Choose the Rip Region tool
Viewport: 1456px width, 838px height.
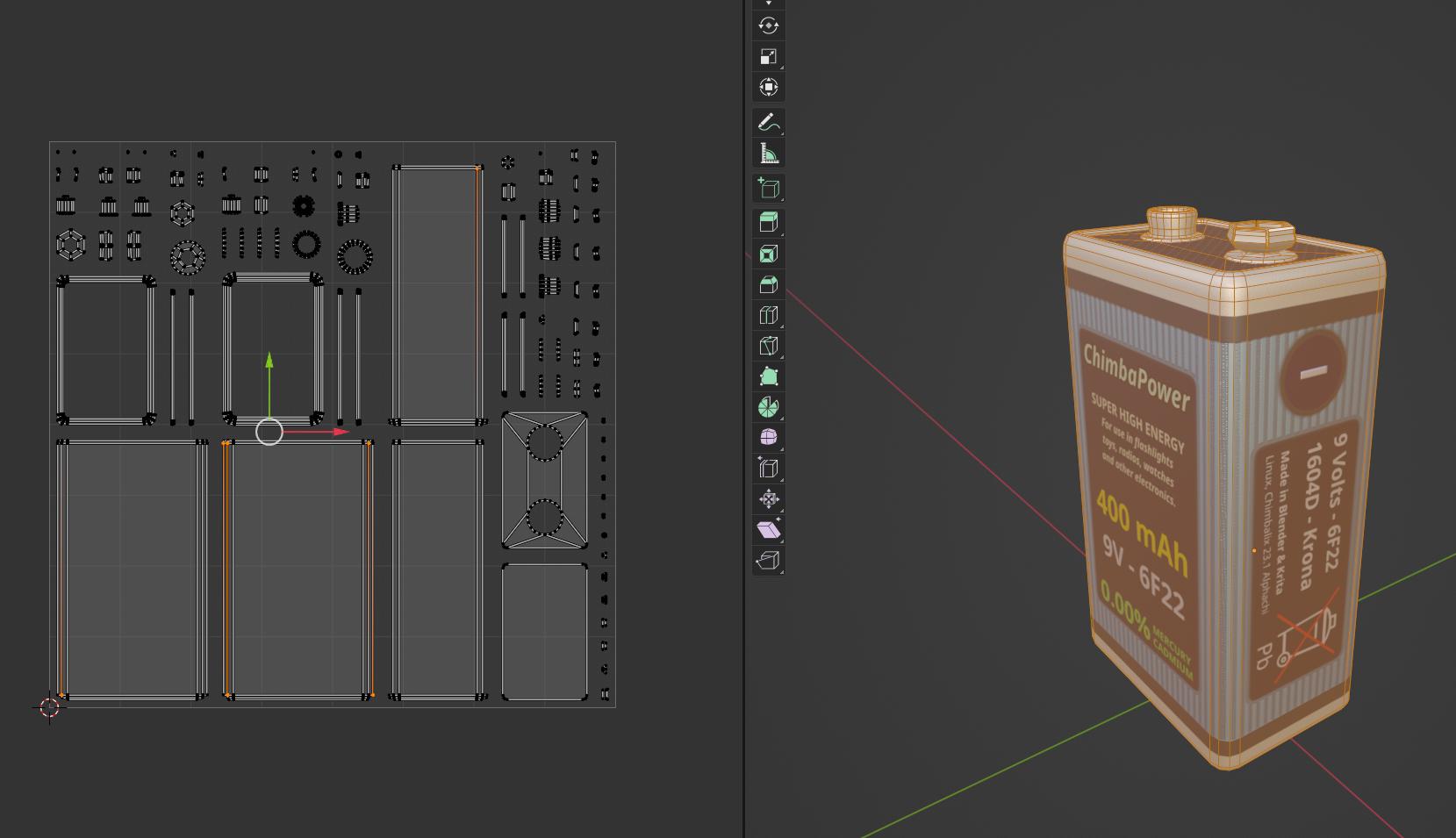(x=768, y=561)
